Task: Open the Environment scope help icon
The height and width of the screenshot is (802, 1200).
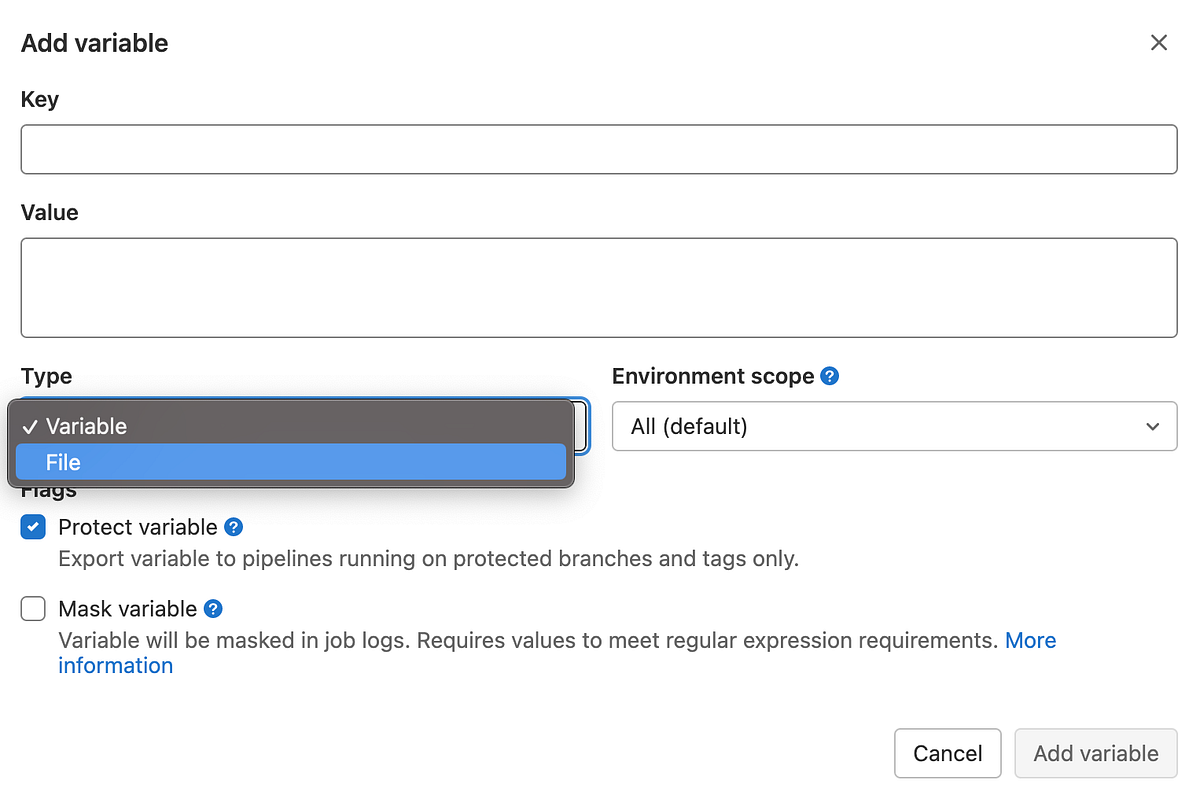Action: [x=829, y=376]
